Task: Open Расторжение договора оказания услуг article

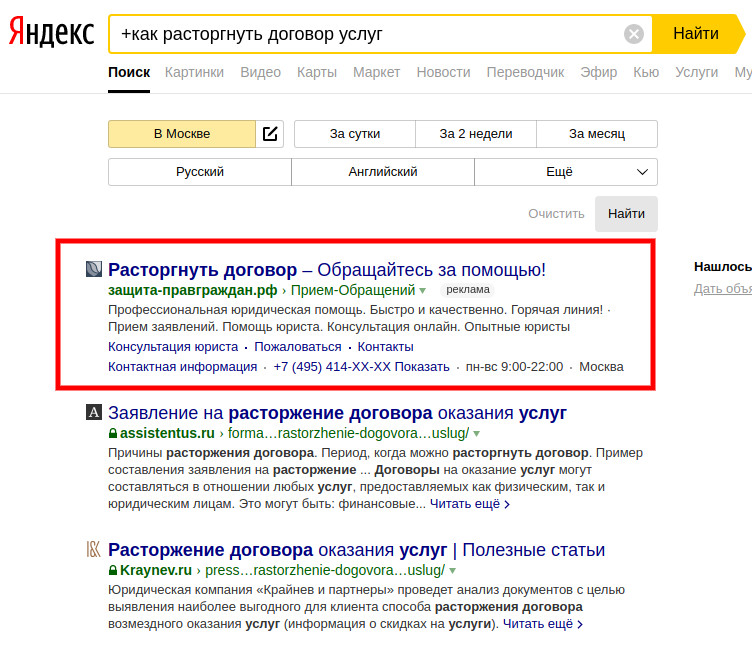Action: click(x=356, y=550)
